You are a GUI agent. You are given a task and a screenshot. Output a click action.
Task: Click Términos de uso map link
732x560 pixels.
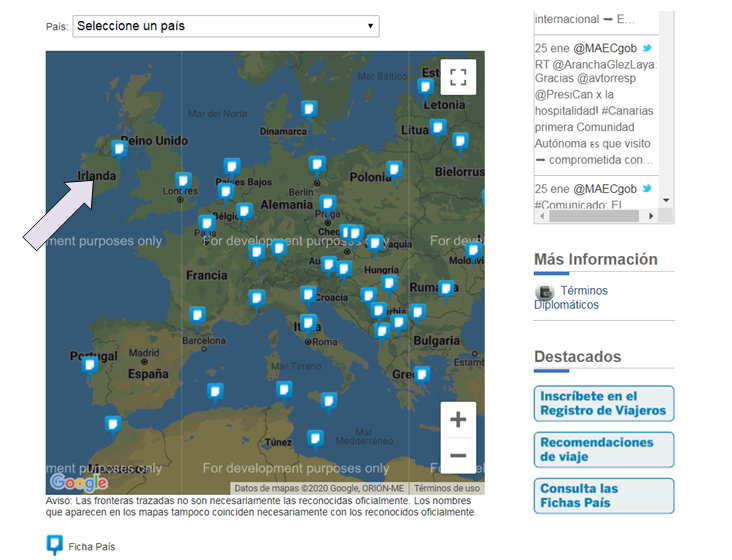[446, 489]
